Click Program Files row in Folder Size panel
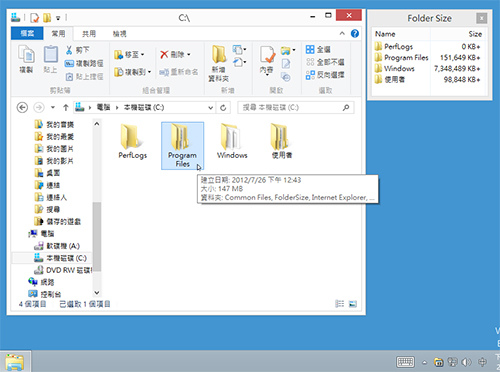The width and height of the screenshot is (500, 372). tap(428, 58)
